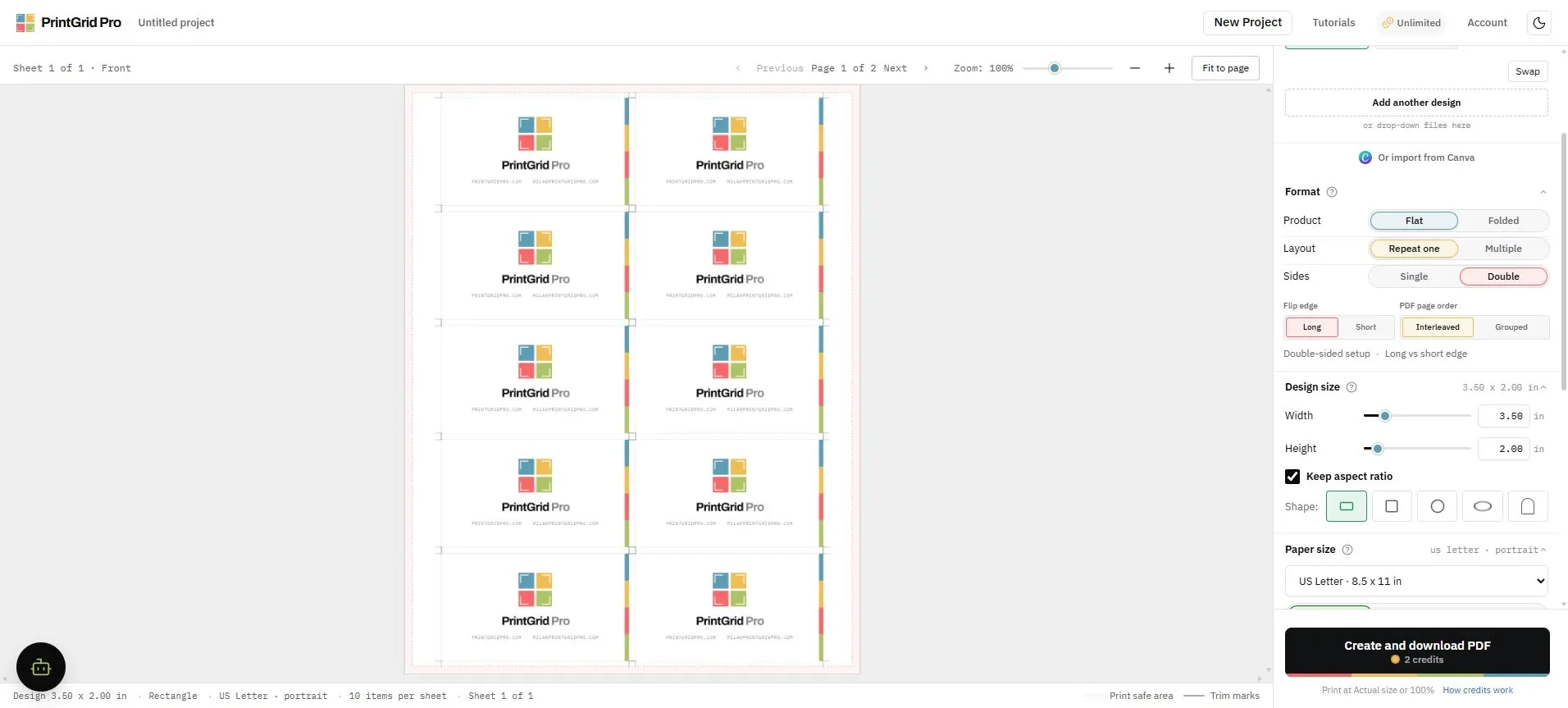Set PDF page order to Grouped
Screen dimensions: 1568x708
coord(1511,327)
